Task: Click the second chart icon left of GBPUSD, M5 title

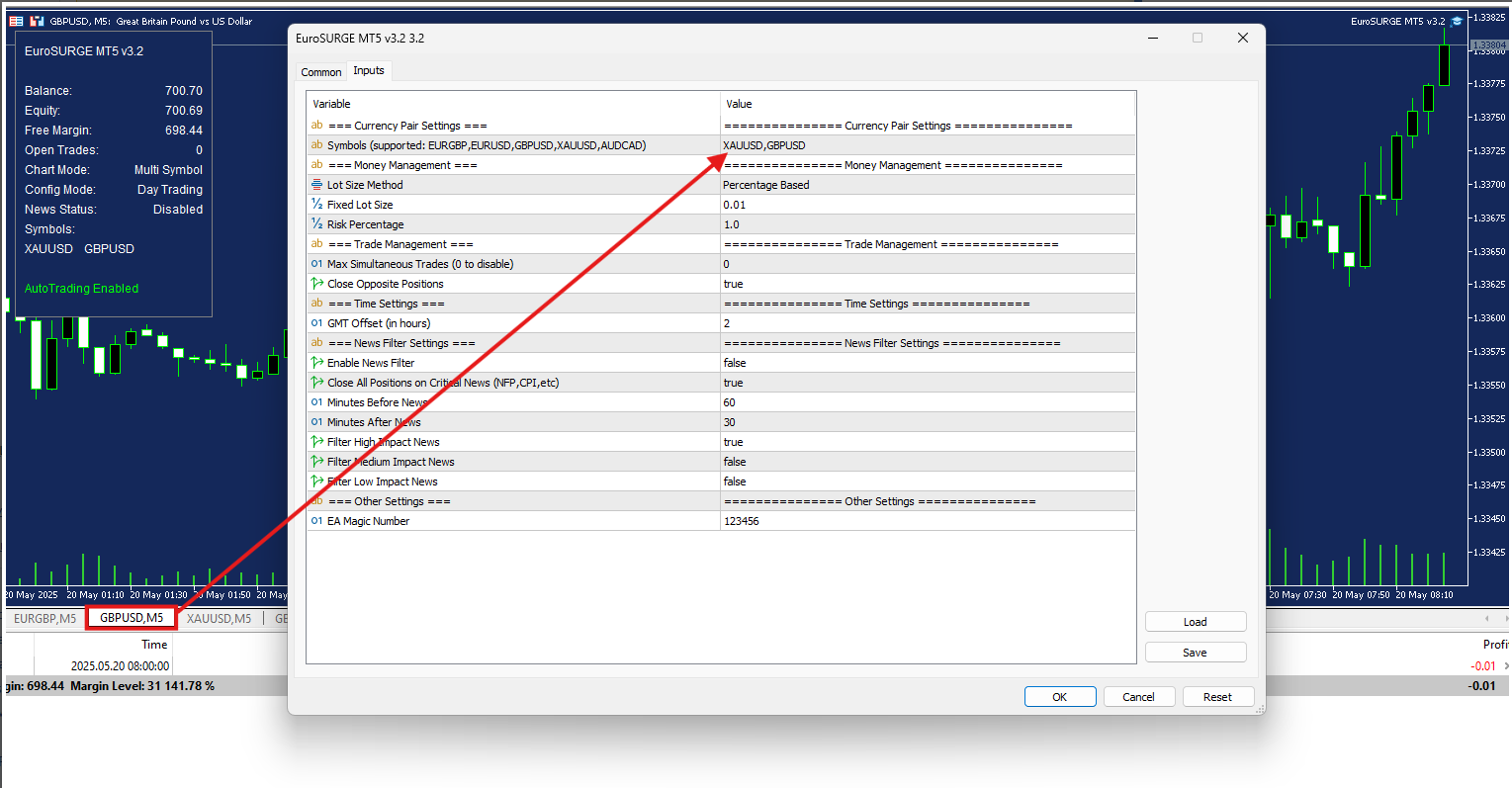Action: 37,21
